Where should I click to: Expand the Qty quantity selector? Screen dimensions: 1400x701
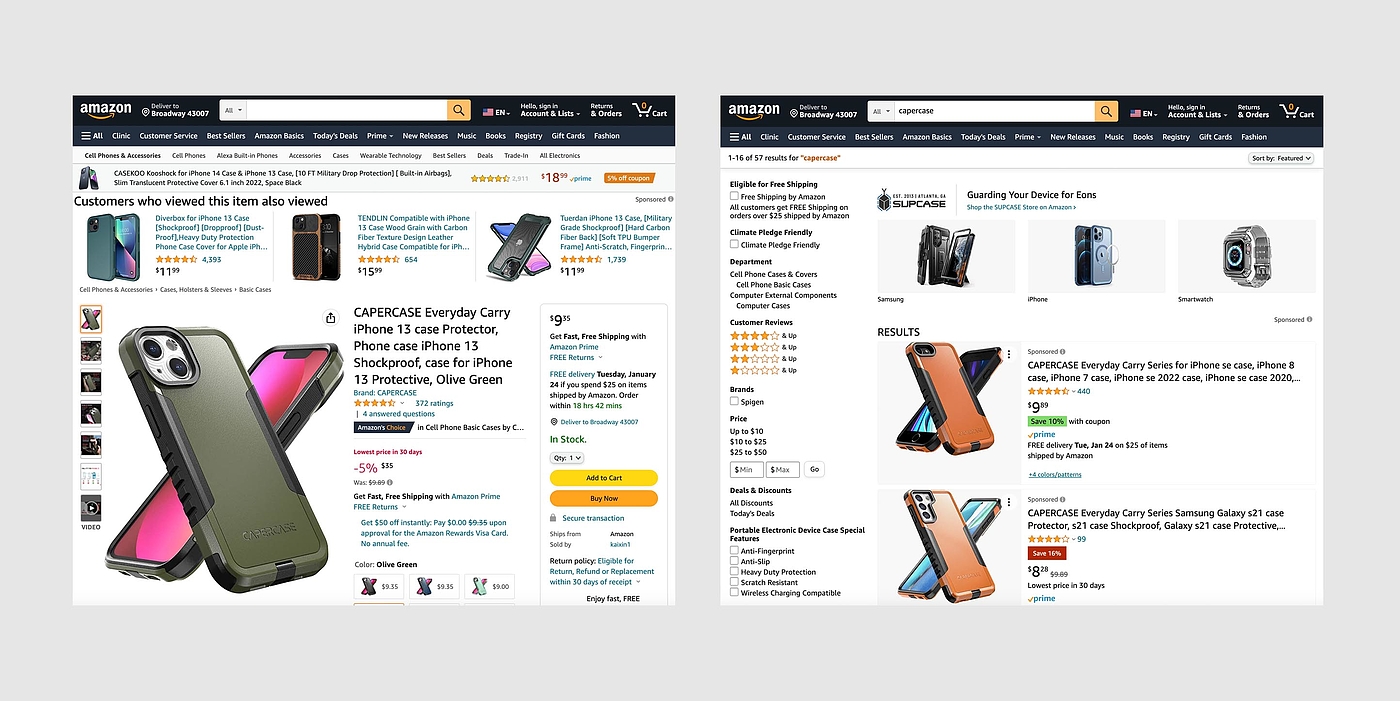coord(567,458)
